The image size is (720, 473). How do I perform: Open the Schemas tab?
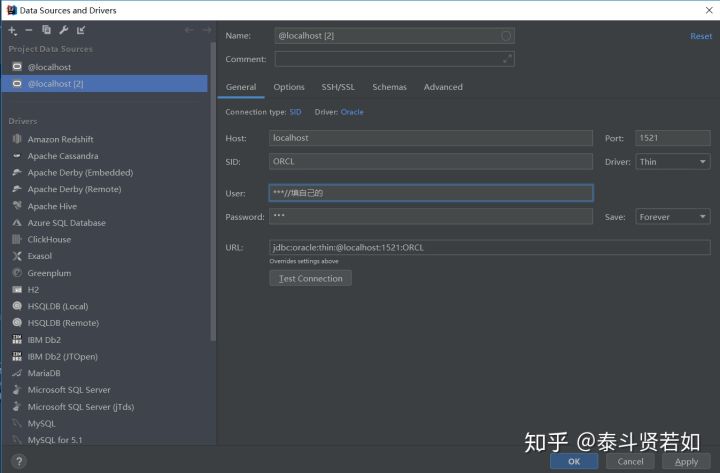pyautogui.click(x=389, y=87)
